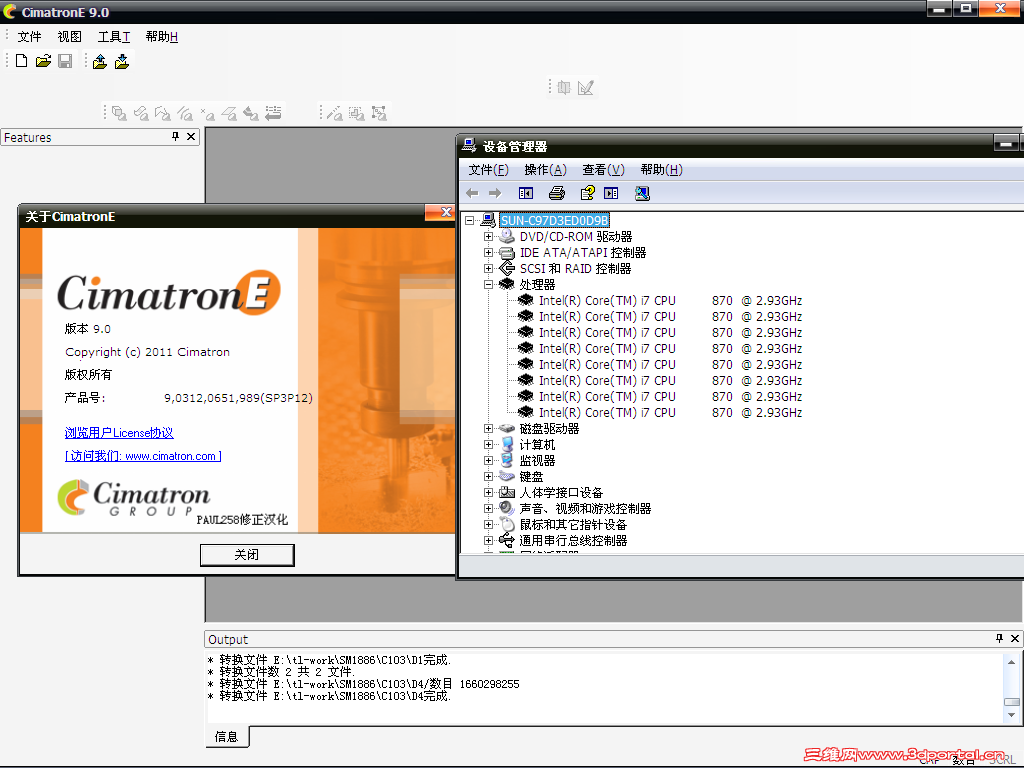
Task: Collapse the 处理器 node
Action: click(488, 284)
